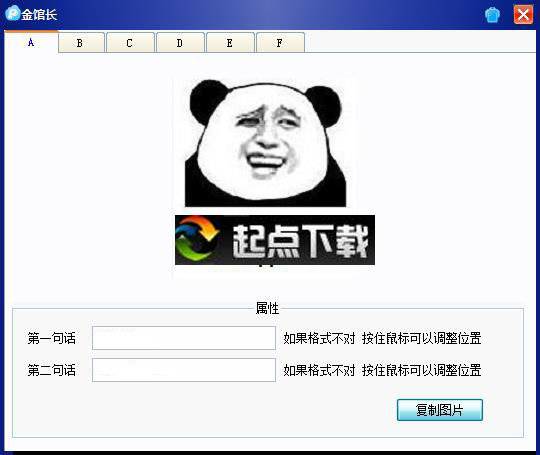Screen dimensions: 540x455
Task: Close the 金馆长 window
Action: (x=523, y=15)
